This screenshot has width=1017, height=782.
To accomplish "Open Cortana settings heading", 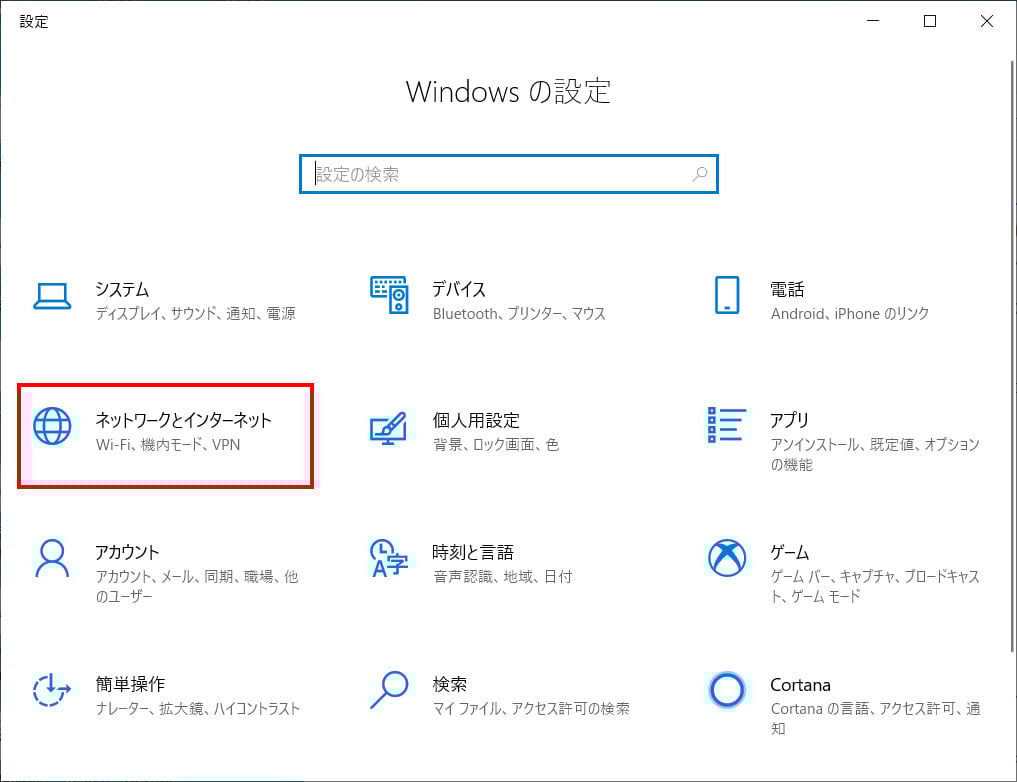I will [800, 685].
